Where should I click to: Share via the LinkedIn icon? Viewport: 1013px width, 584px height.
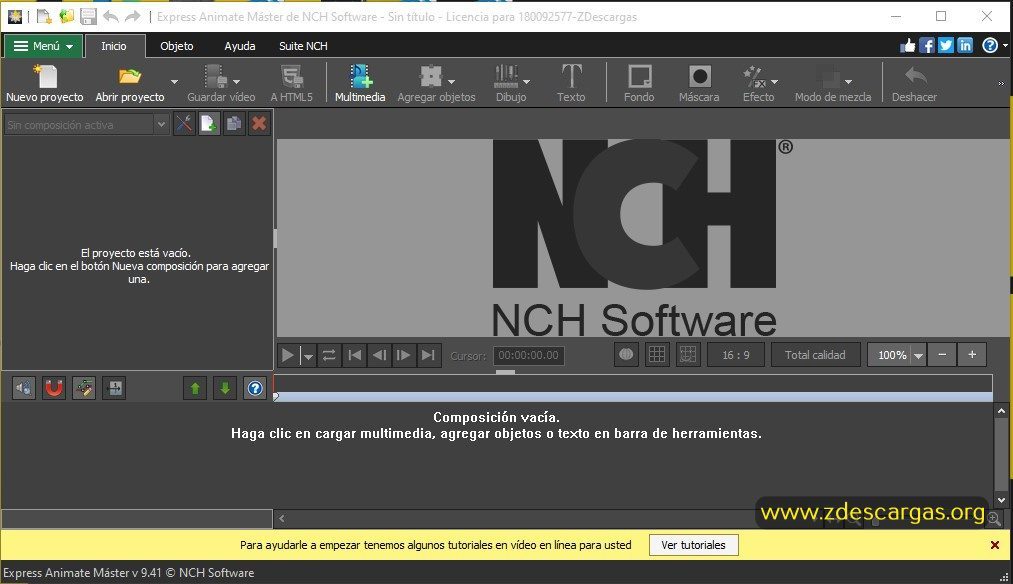965,45
